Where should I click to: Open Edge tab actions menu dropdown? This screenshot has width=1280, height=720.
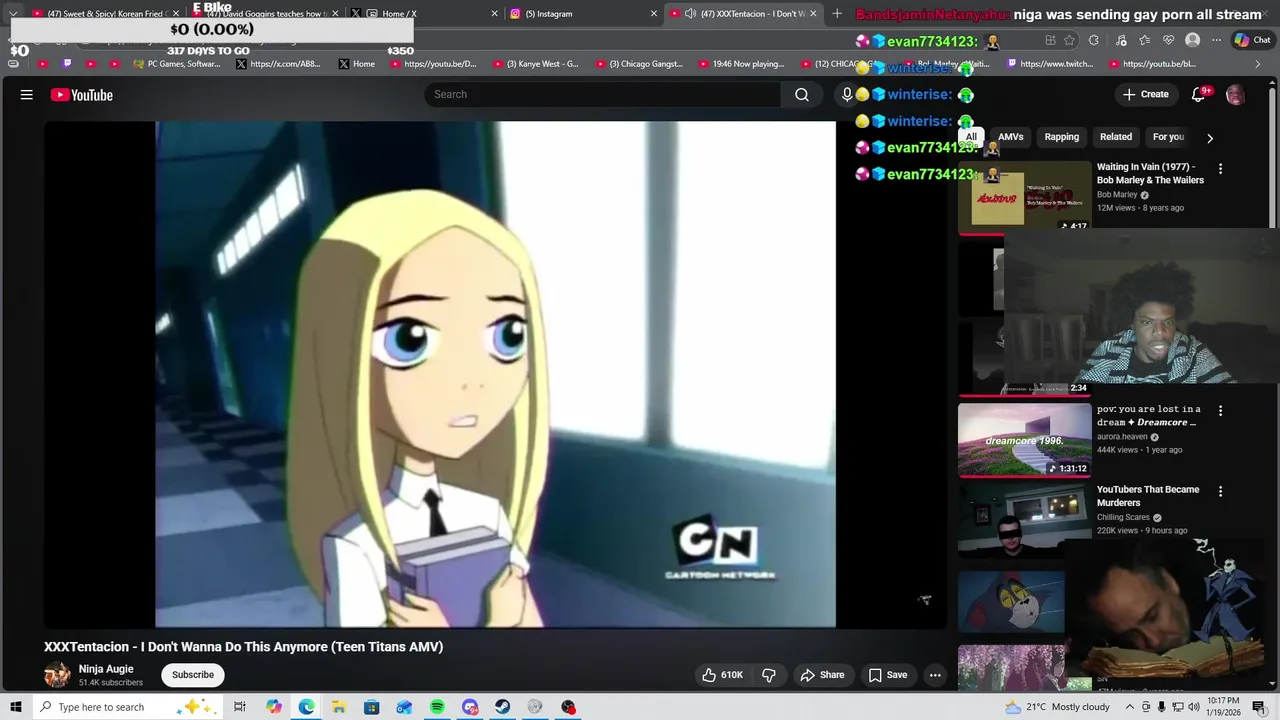point(13,14)
